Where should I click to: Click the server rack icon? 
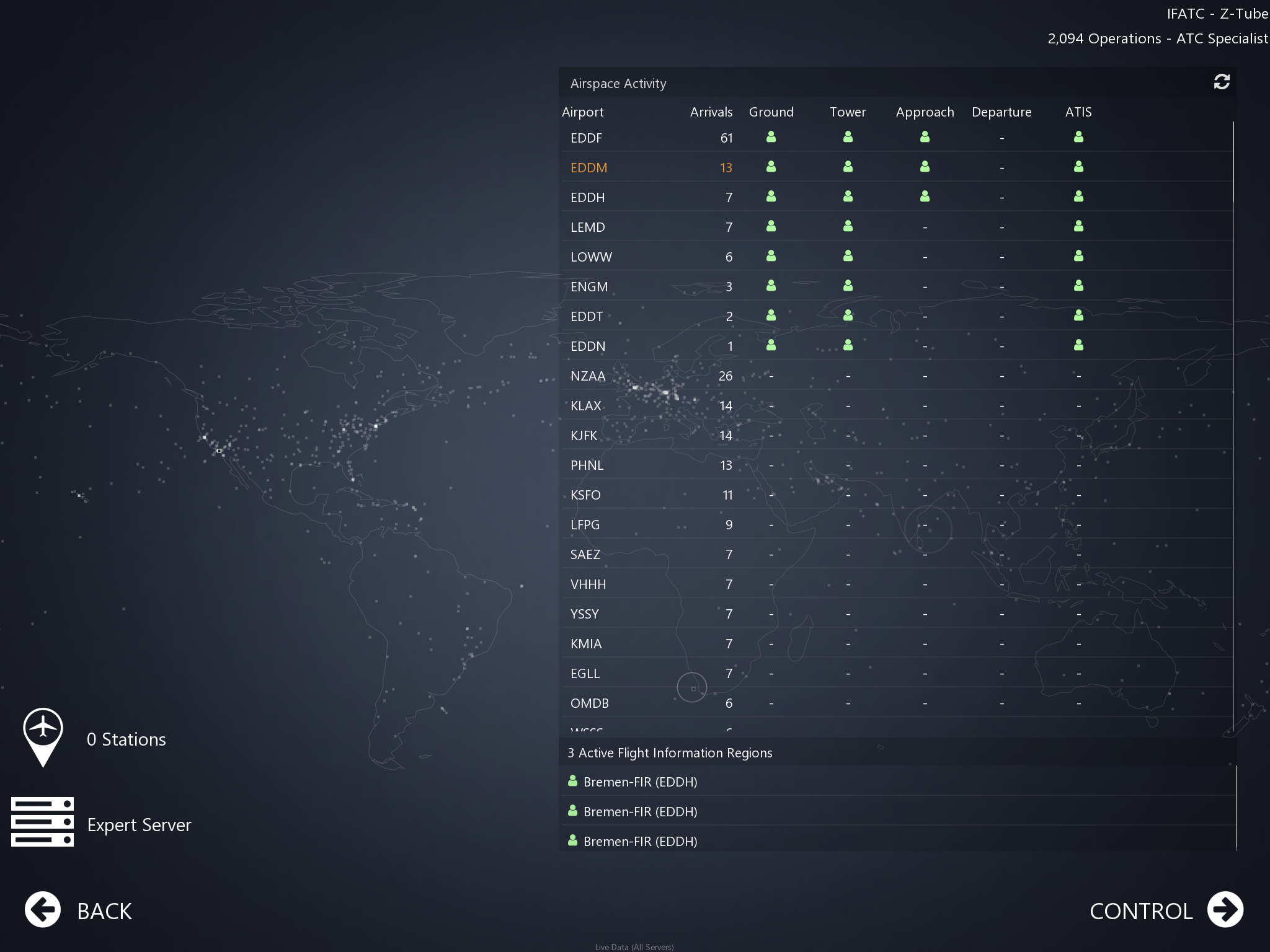coord(42,822)
